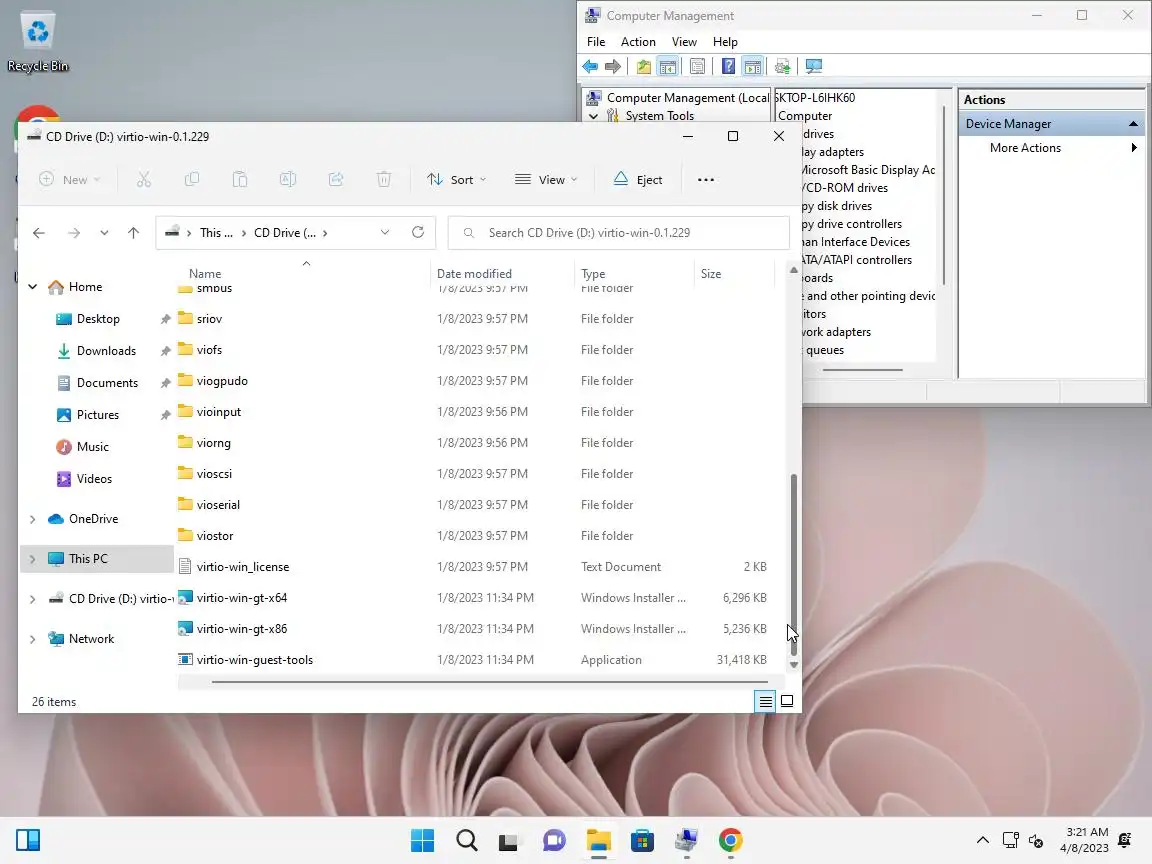Click Up one level icon in Computer Management

click(644, 67)
